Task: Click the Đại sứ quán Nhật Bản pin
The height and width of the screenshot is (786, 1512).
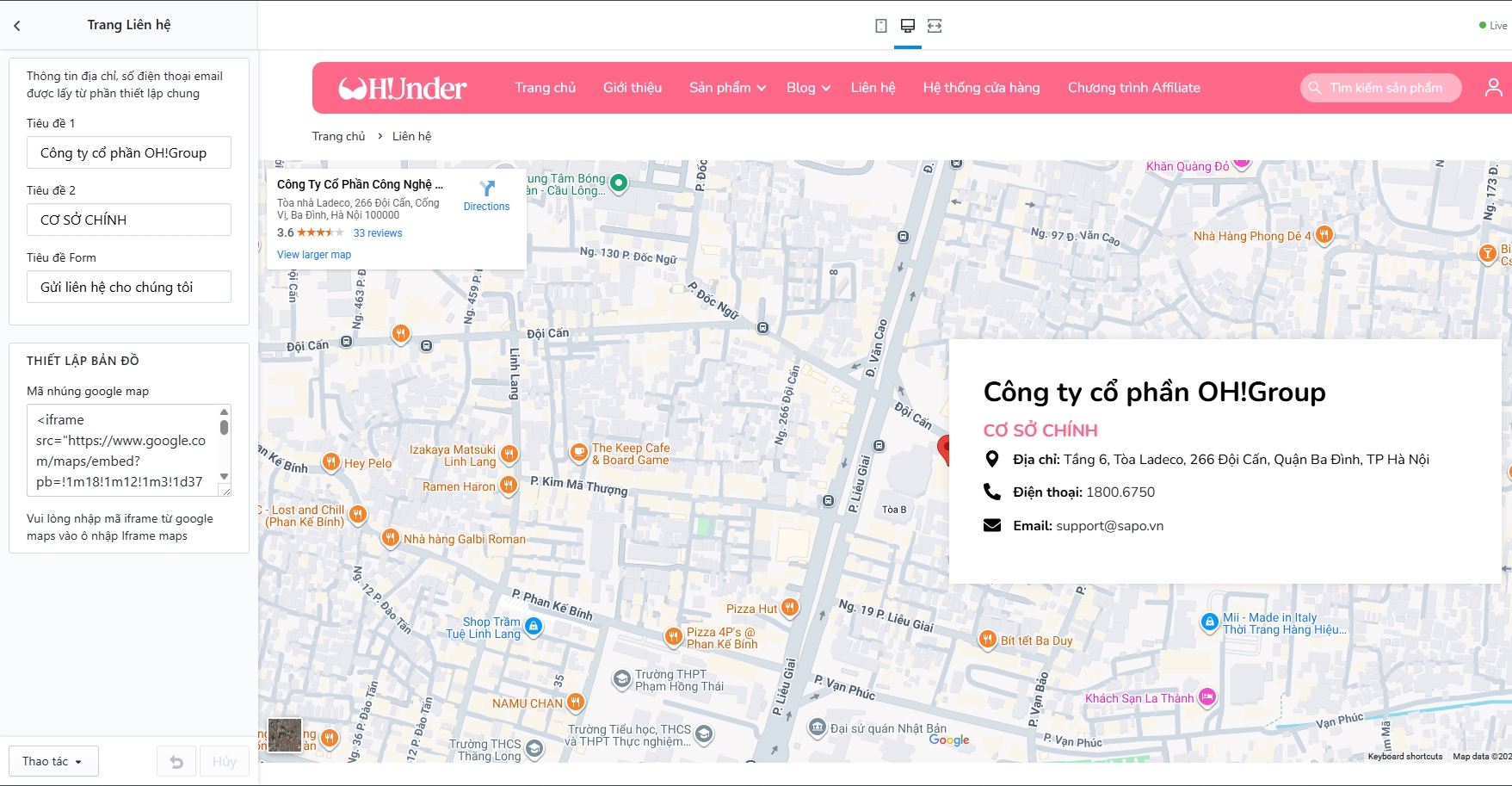Action: pos(818,727)
